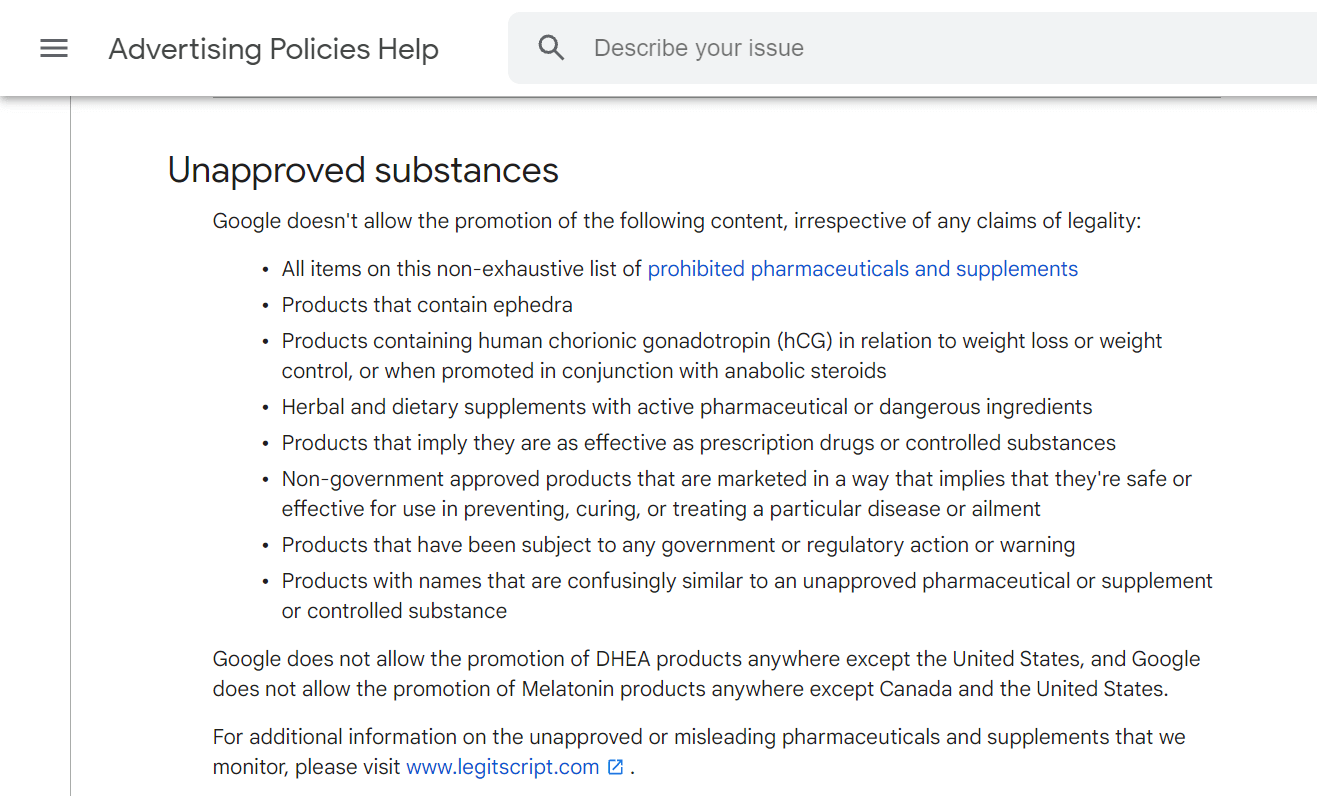
Task: Click the horizontal divider above the heading
Action: pos(716,97)
